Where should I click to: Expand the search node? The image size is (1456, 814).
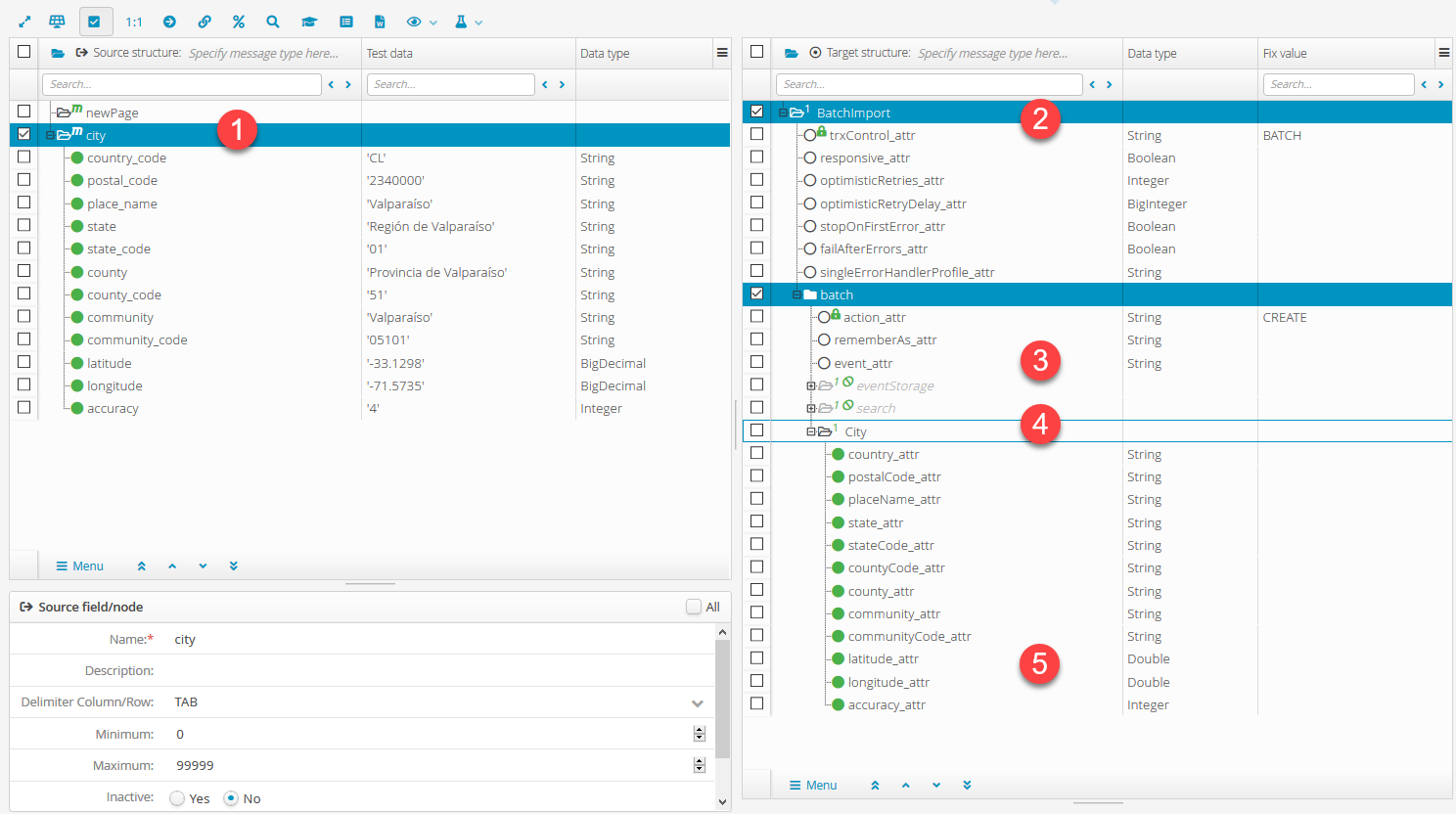tap(811, 408)
